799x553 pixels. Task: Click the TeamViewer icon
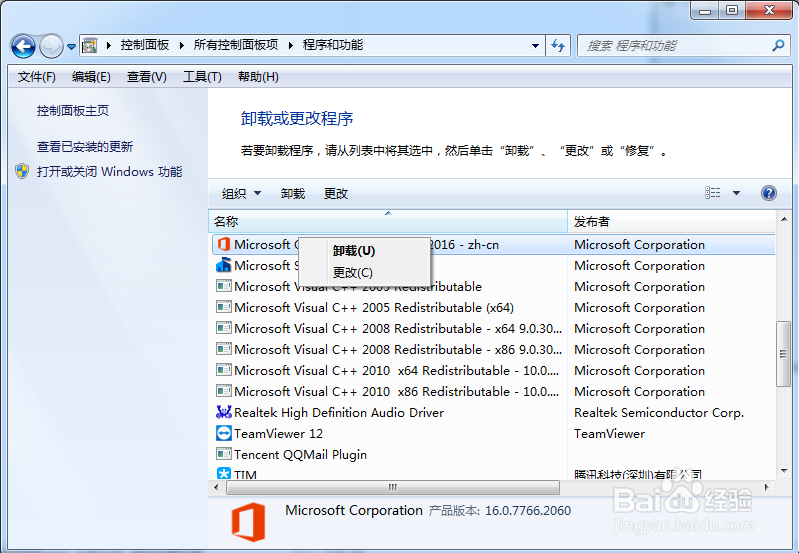point(224,433)
